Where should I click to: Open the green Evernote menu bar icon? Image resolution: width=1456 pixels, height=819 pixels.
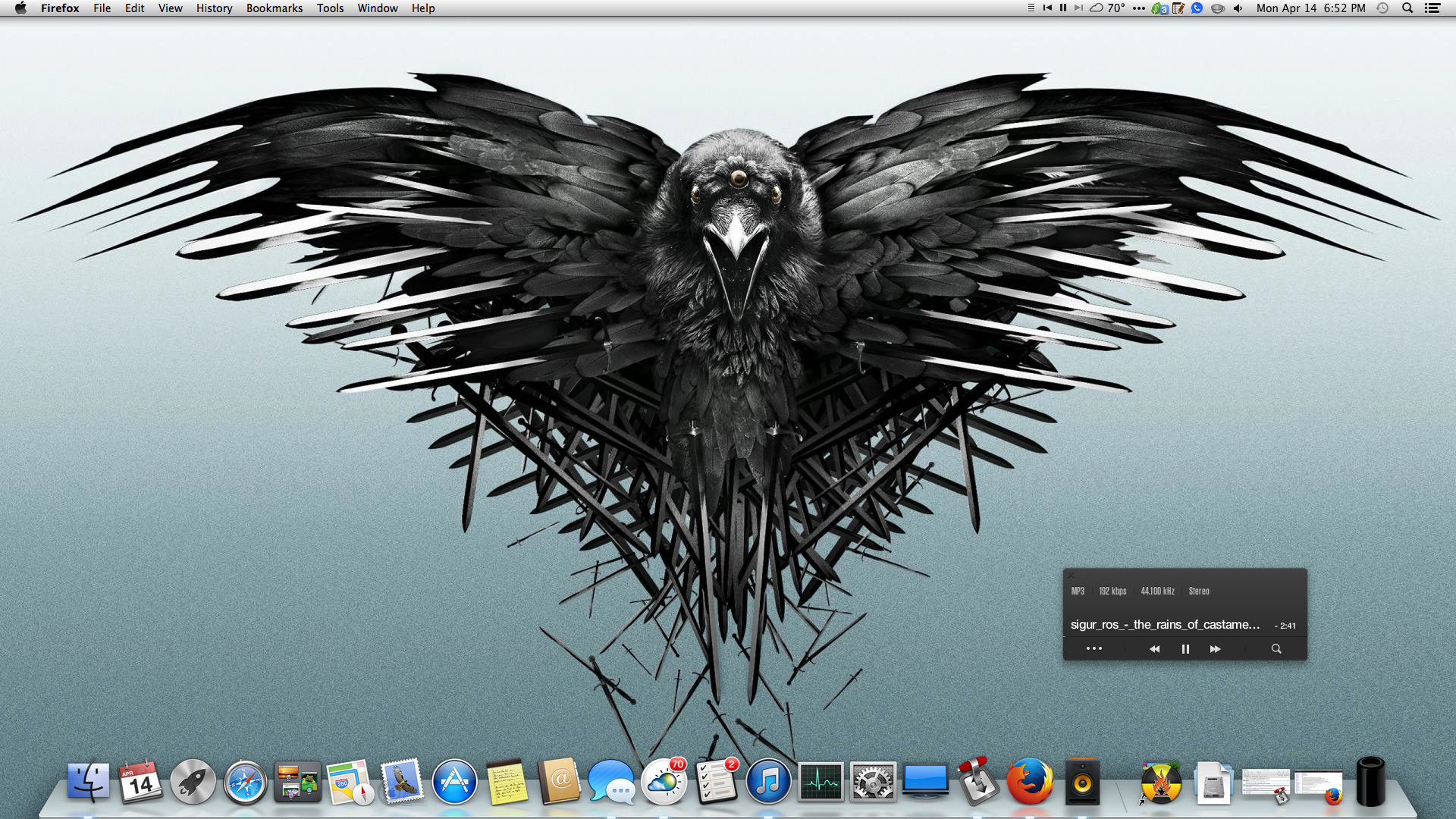coord(1159,8)
